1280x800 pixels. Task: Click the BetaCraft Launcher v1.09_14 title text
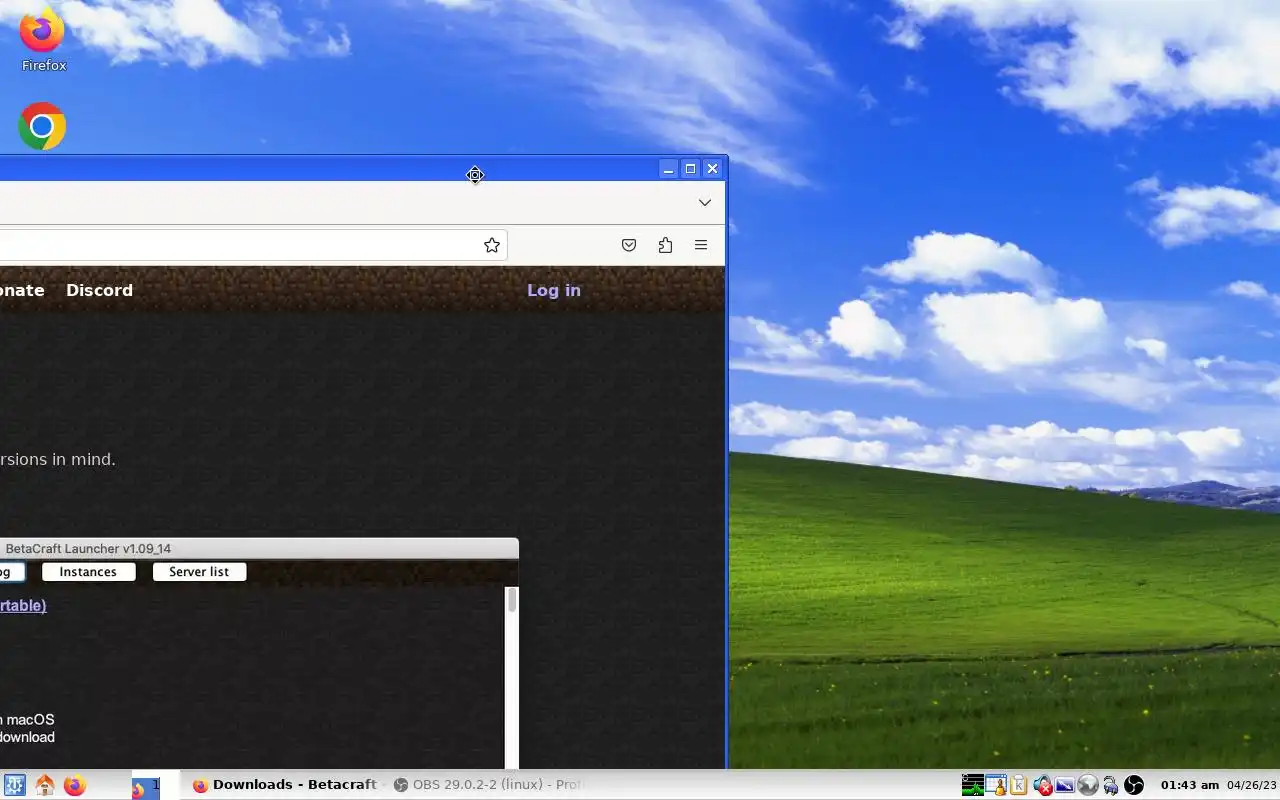[x=88, y=548]
